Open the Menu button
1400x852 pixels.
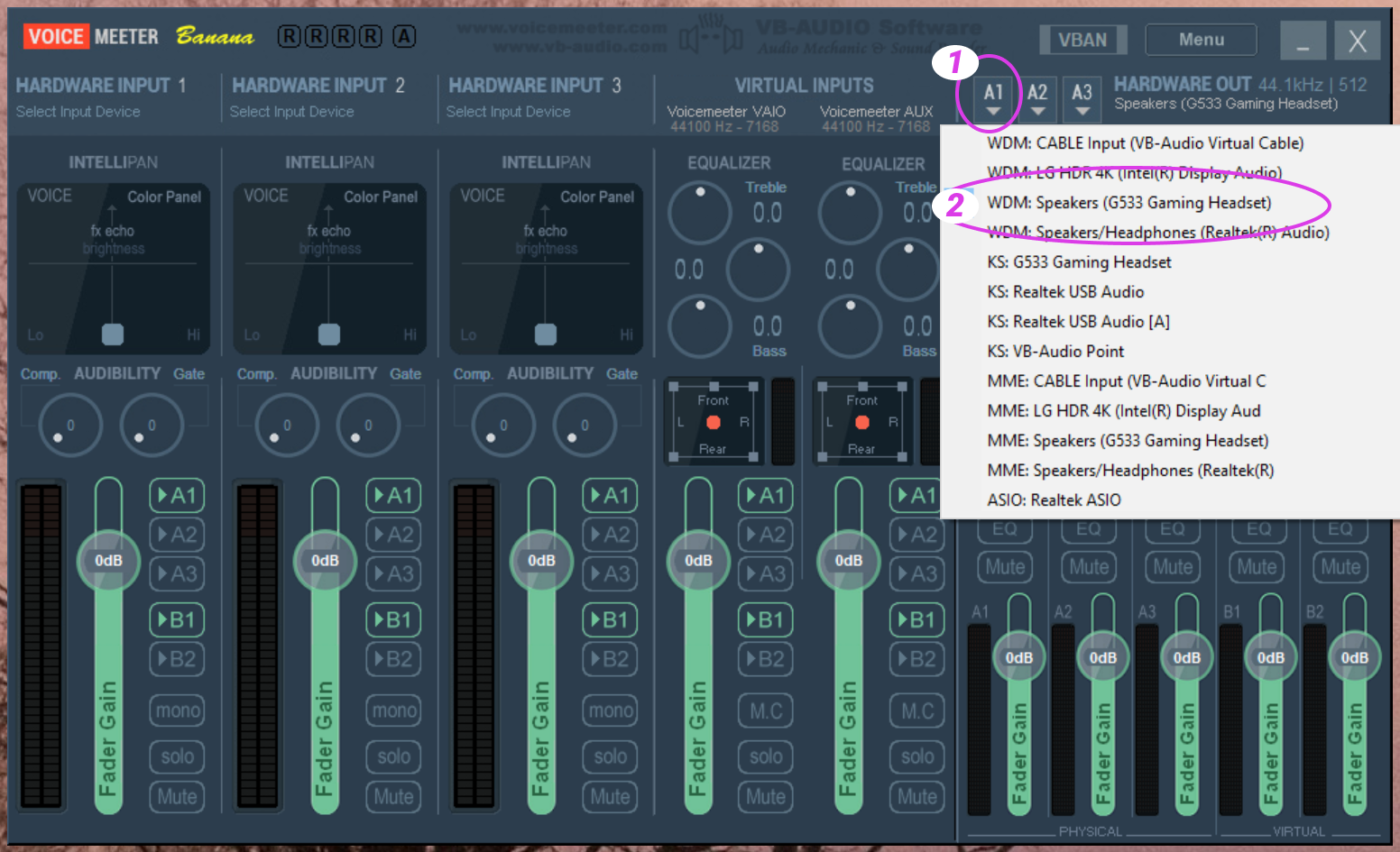pos(1201,40)
